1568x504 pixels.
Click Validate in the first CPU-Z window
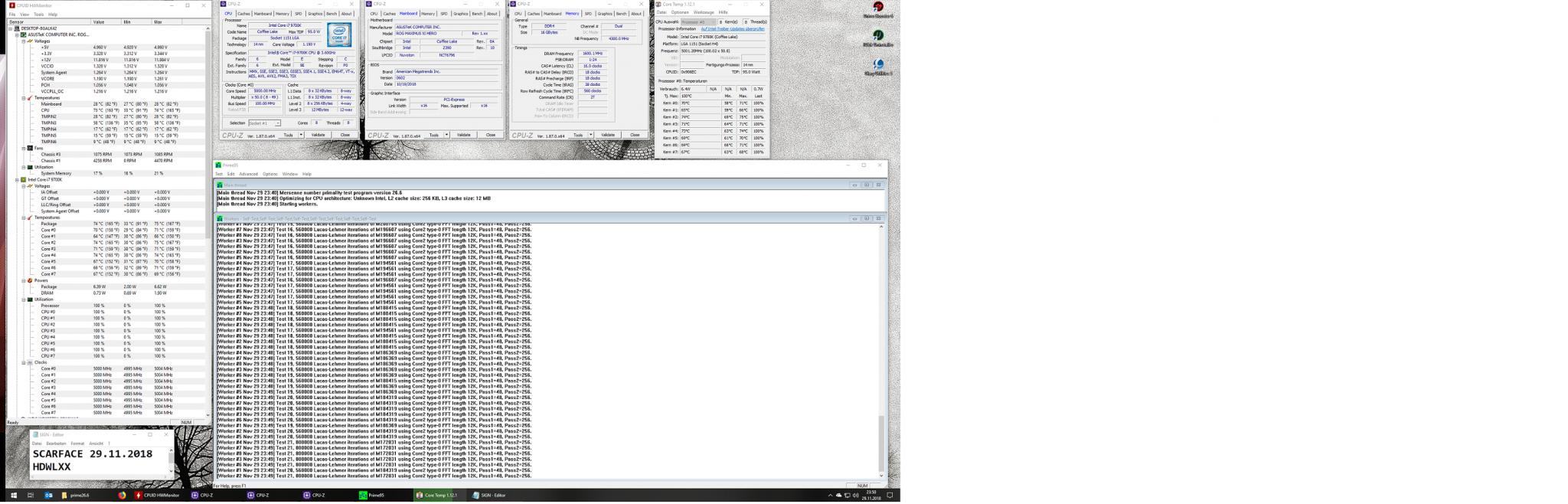click(318, 135)
